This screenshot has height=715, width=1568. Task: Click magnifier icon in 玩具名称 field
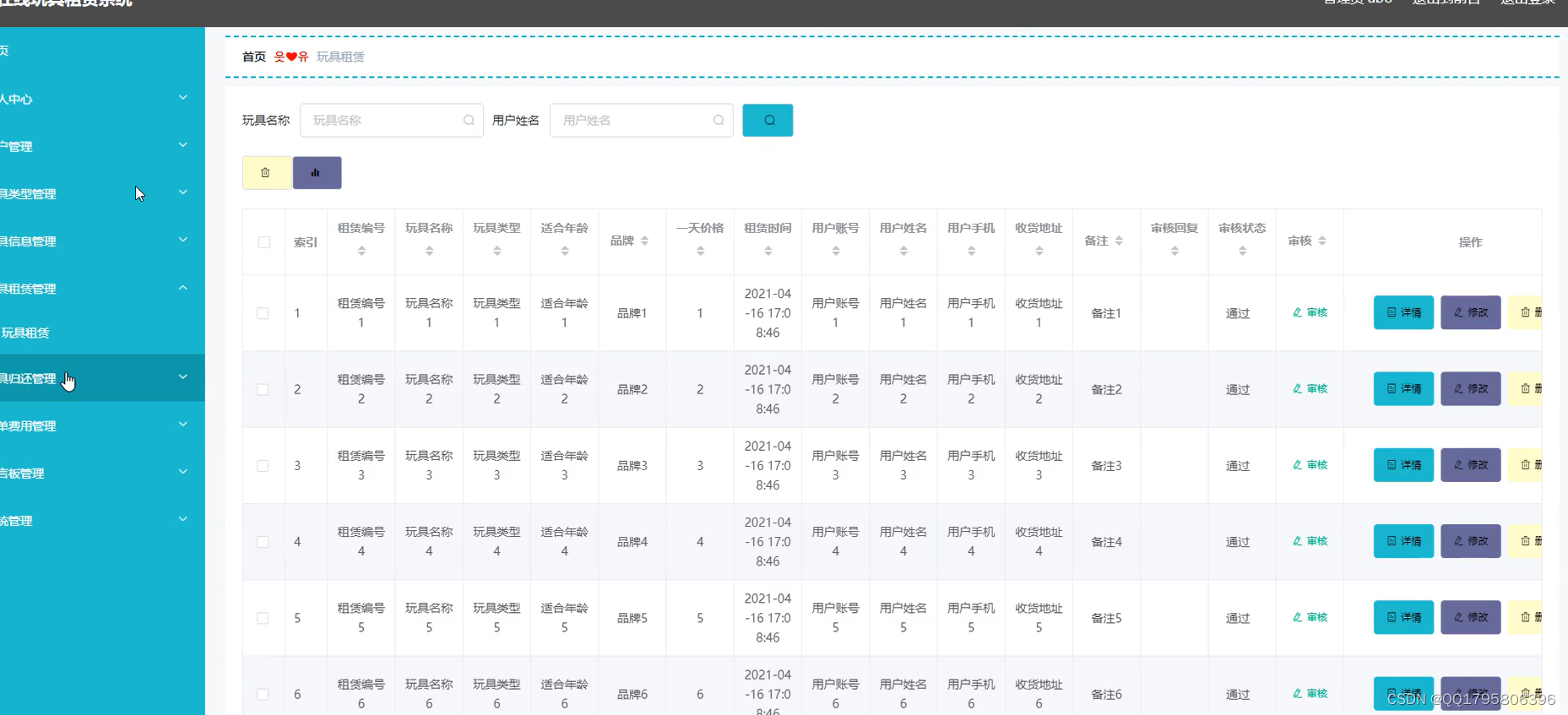click(469, 120)
